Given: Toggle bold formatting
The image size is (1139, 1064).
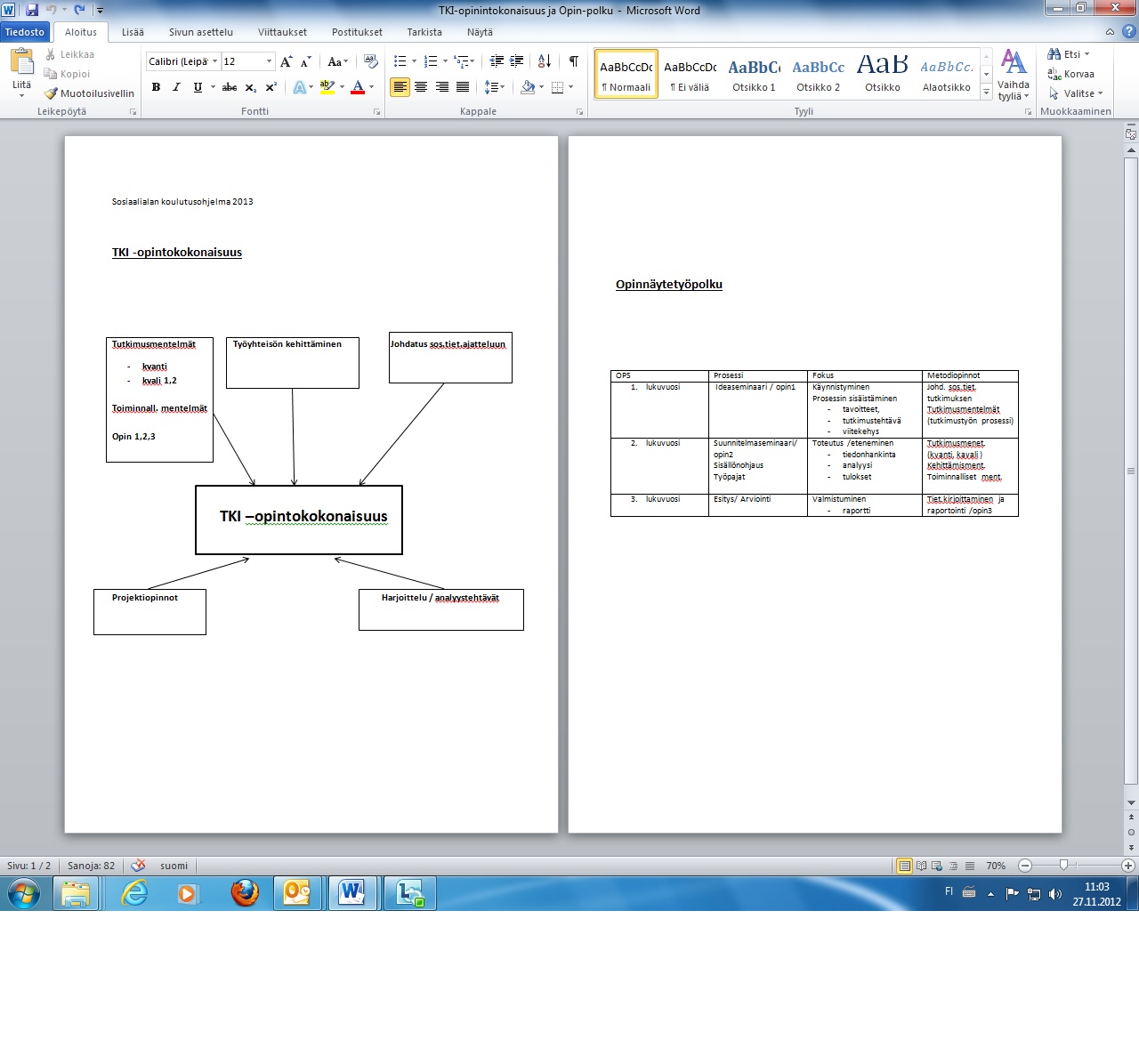Looking at the screenshot, I should coord(156,87).
